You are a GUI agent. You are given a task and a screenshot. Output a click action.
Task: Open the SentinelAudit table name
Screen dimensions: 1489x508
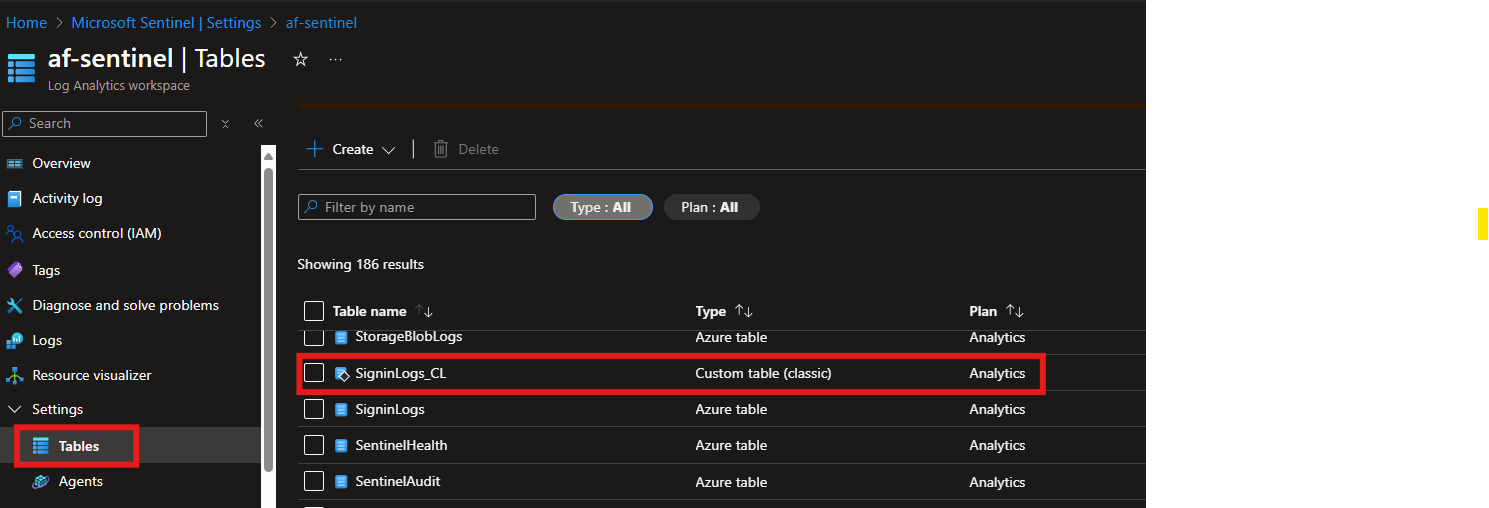(398, 481)
